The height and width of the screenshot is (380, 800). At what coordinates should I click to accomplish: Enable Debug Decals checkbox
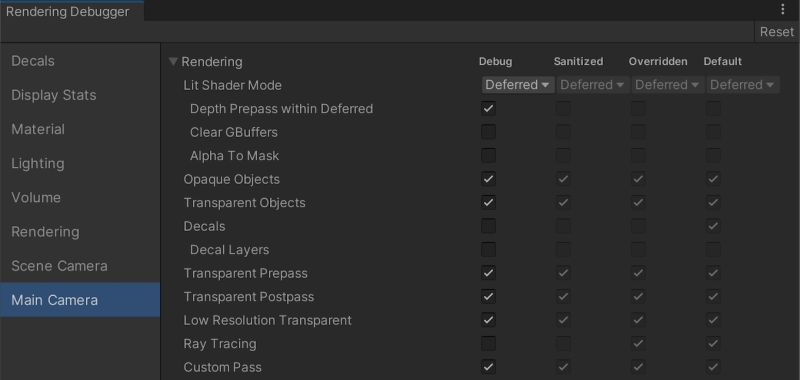488,225
